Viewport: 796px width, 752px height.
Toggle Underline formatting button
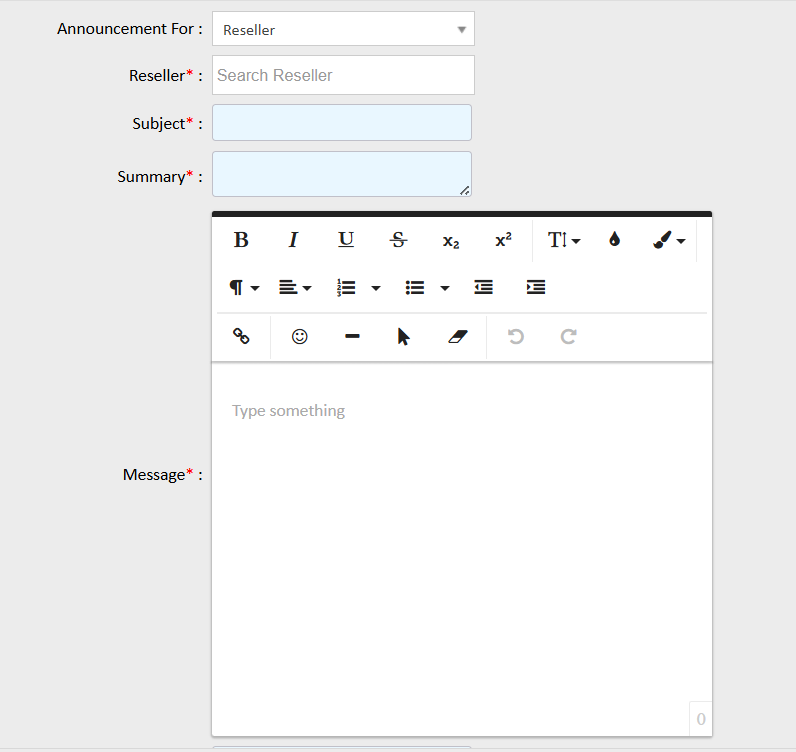346,240
